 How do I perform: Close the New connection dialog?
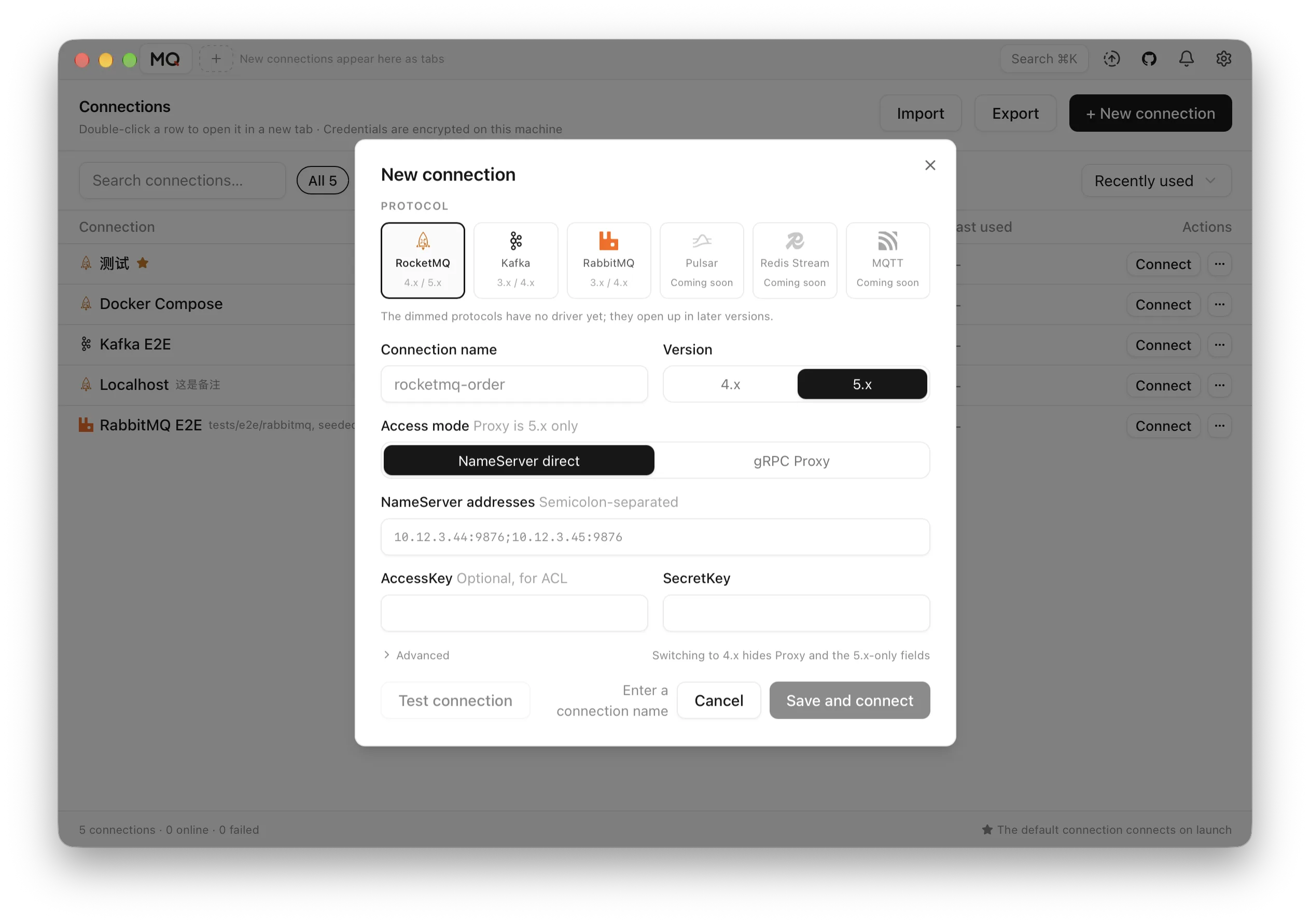930,165
